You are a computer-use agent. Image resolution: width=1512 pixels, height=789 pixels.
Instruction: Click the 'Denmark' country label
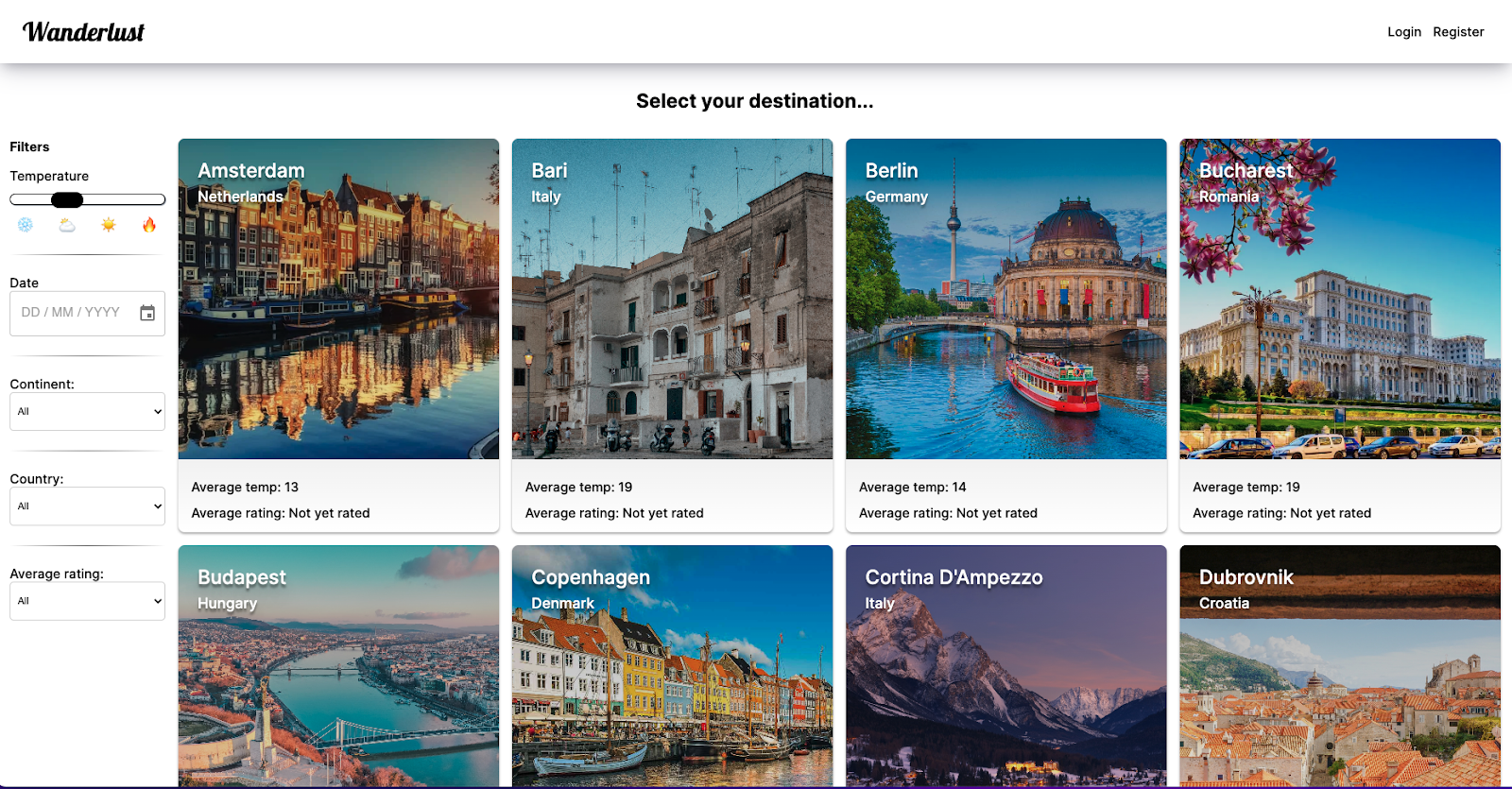(563, 603)
